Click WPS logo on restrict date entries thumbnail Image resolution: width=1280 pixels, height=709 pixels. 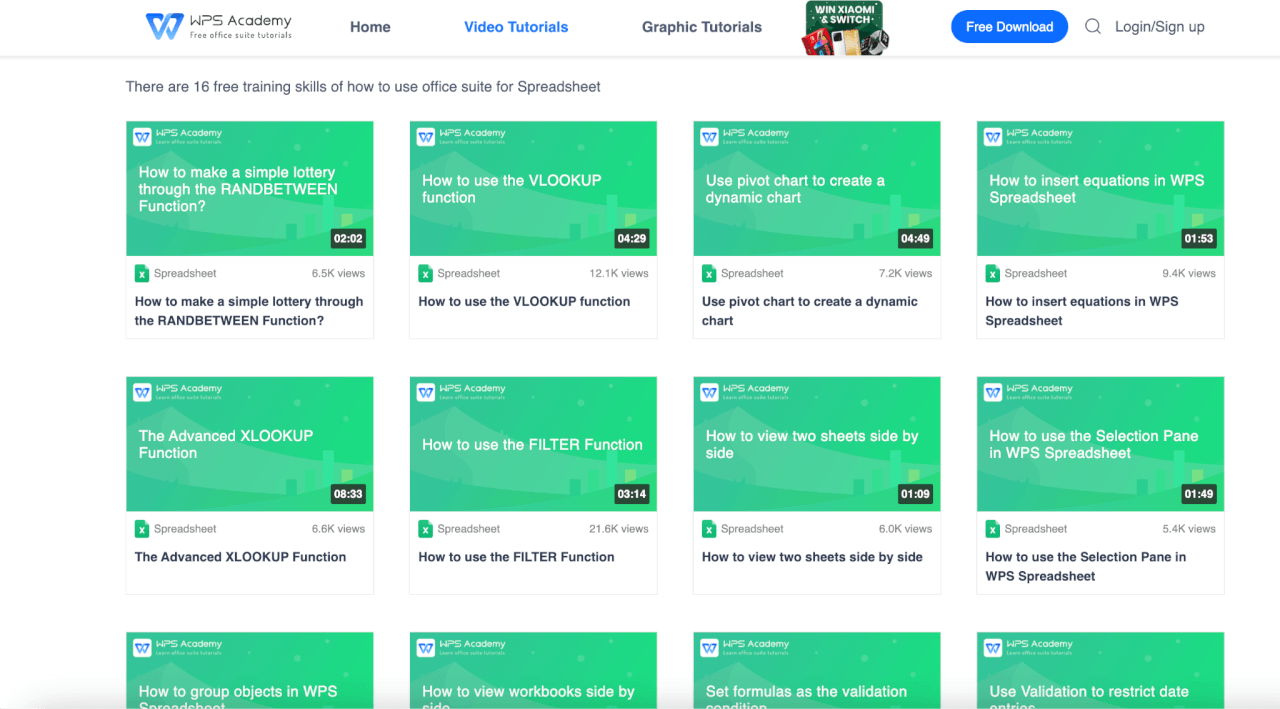[993, 648]
